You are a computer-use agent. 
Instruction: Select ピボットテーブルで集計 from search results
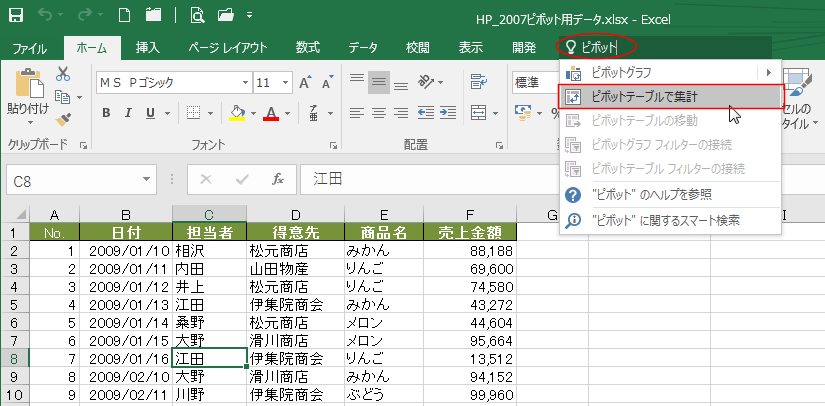pos(644,96)
